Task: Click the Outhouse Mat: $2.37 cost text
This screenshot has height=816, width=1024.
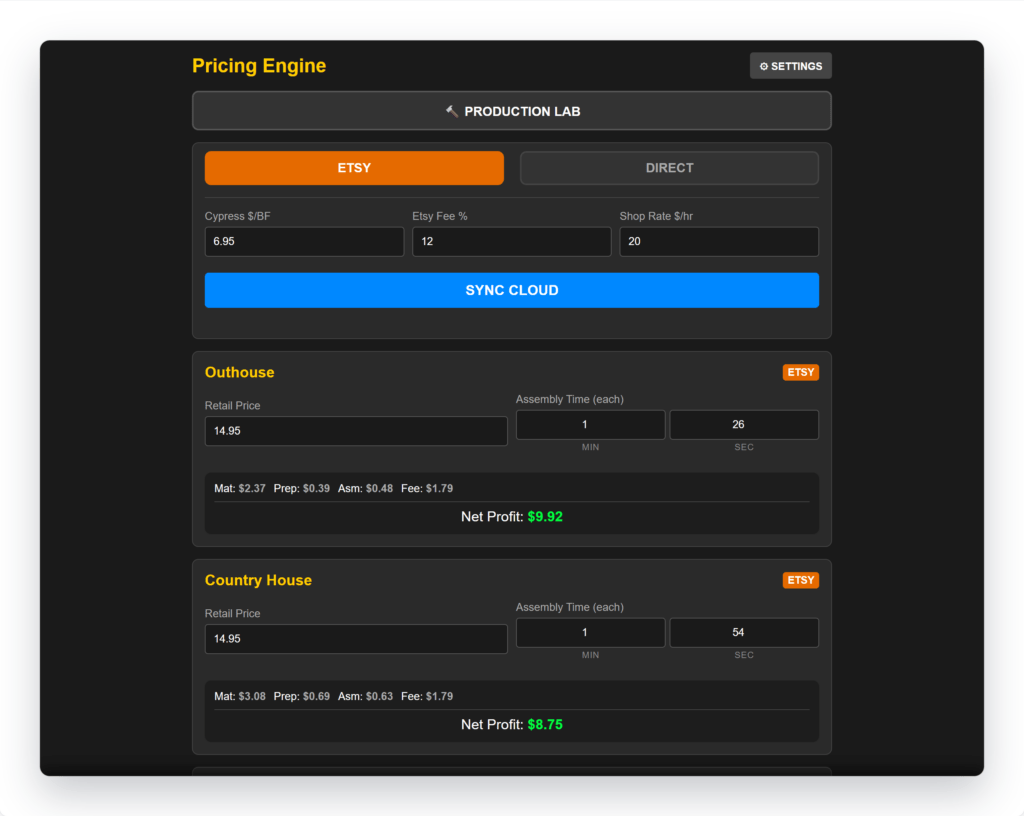Action: tap(240, 488)
